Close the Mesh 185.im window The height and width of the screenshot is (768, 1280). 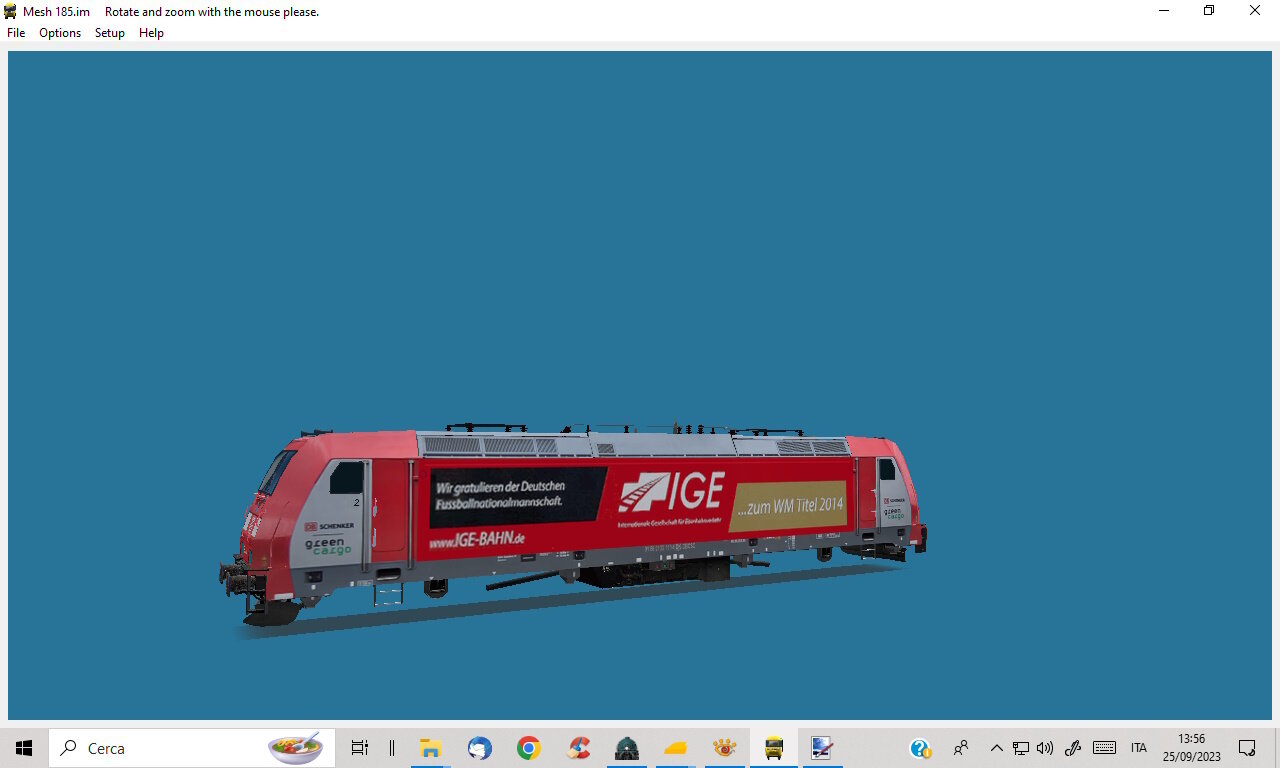coord(1255,11)
